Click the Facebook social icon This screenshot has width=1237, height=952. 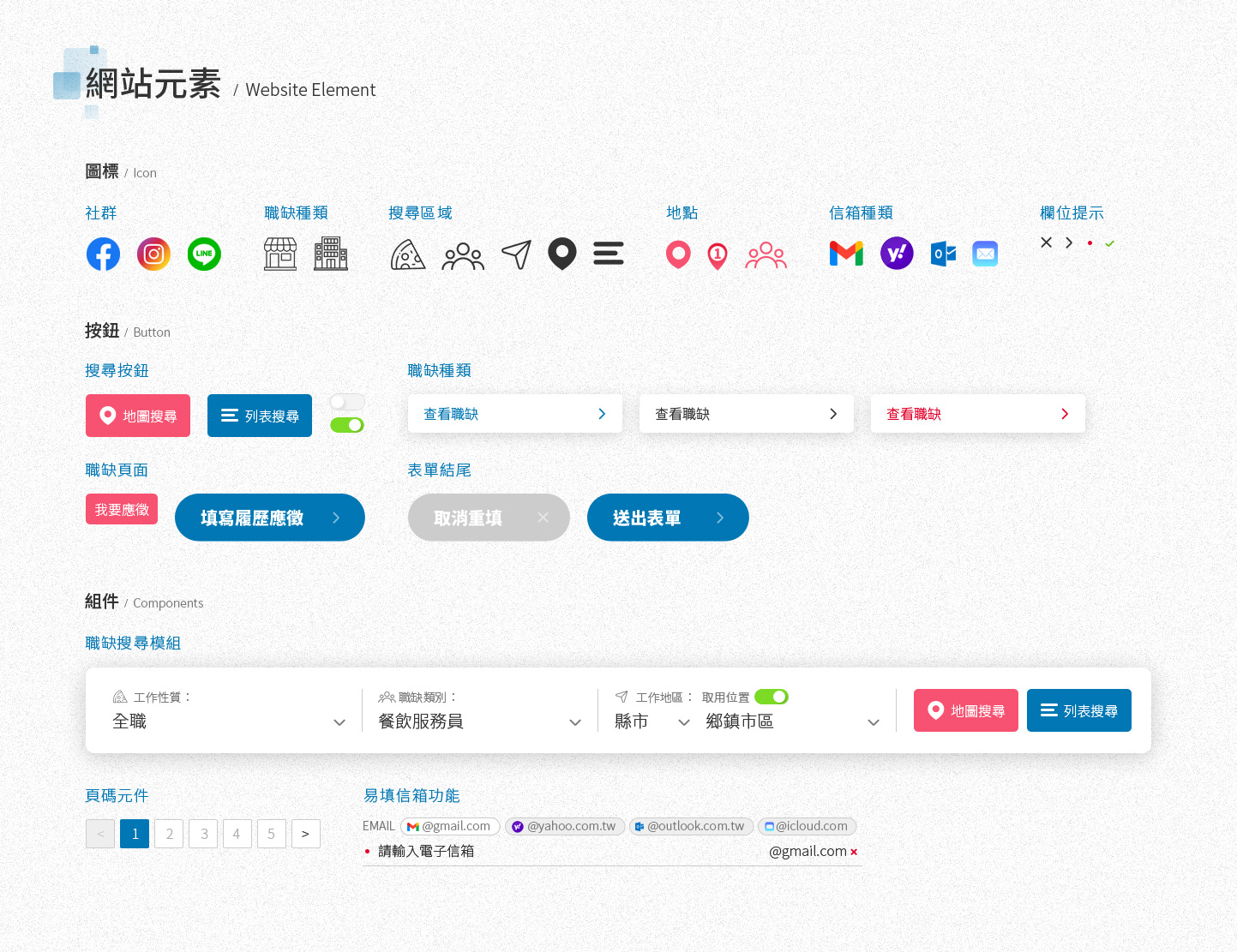(103, 254)
